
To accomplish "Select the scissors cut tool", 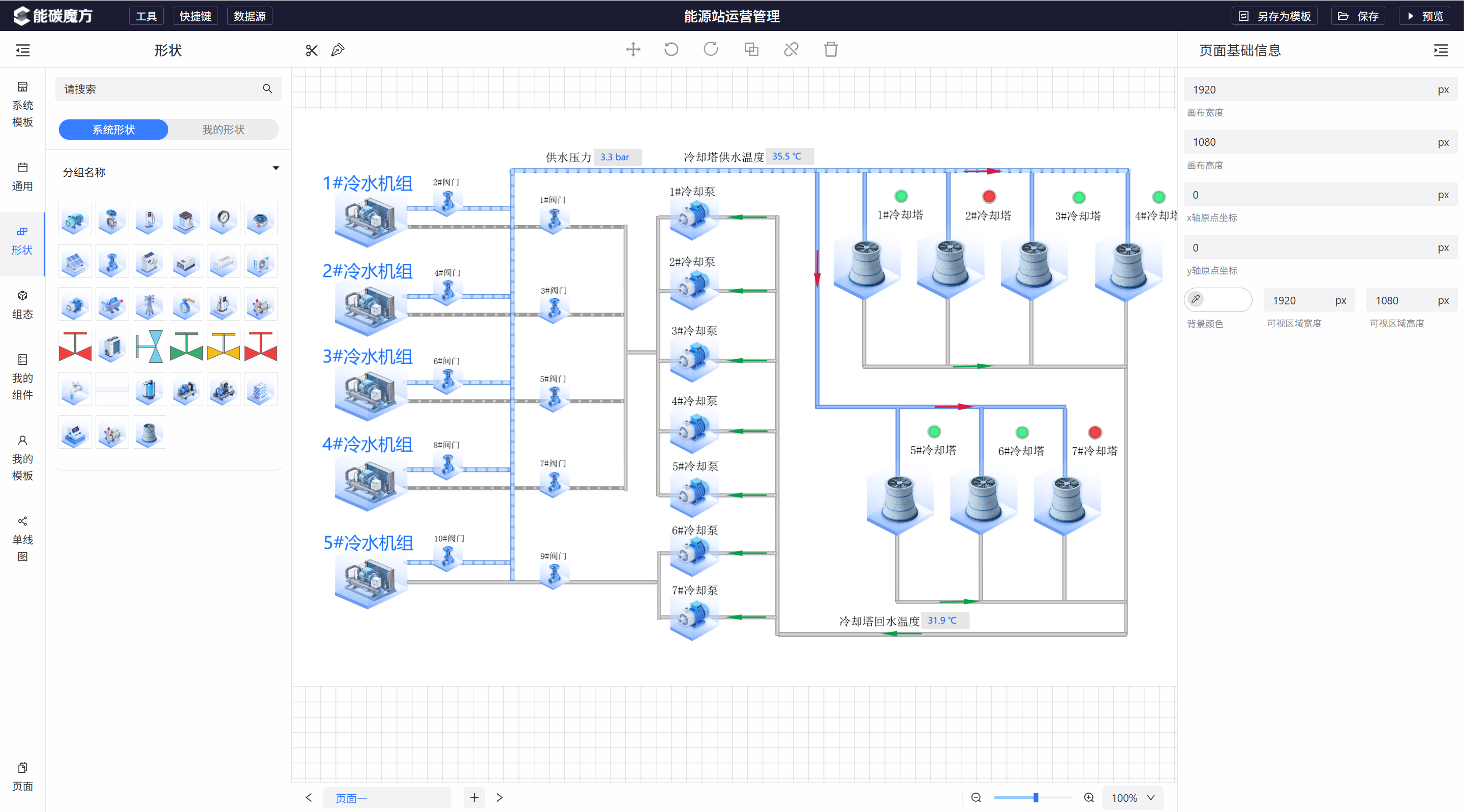I will pyautogui.click(x=312, y=50).
